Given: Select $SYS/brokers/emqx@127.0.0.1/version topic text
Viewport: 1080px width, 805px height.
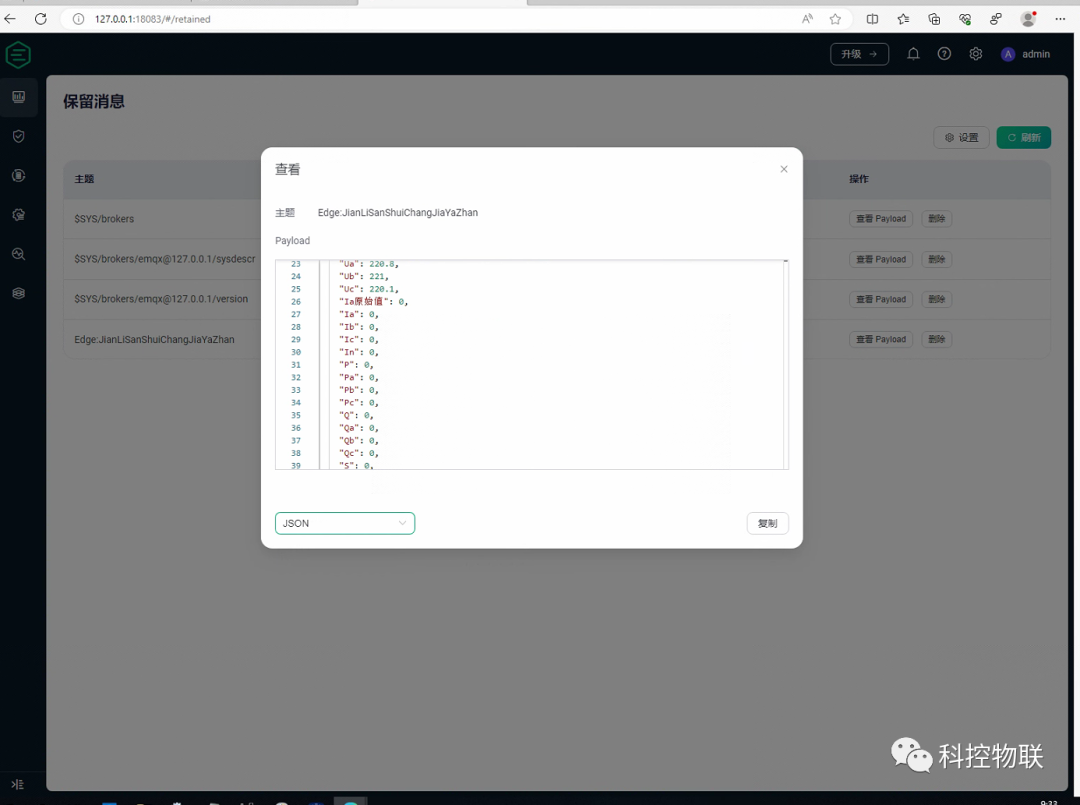Looking at the screenshot, I should click(x=161, y=300).
